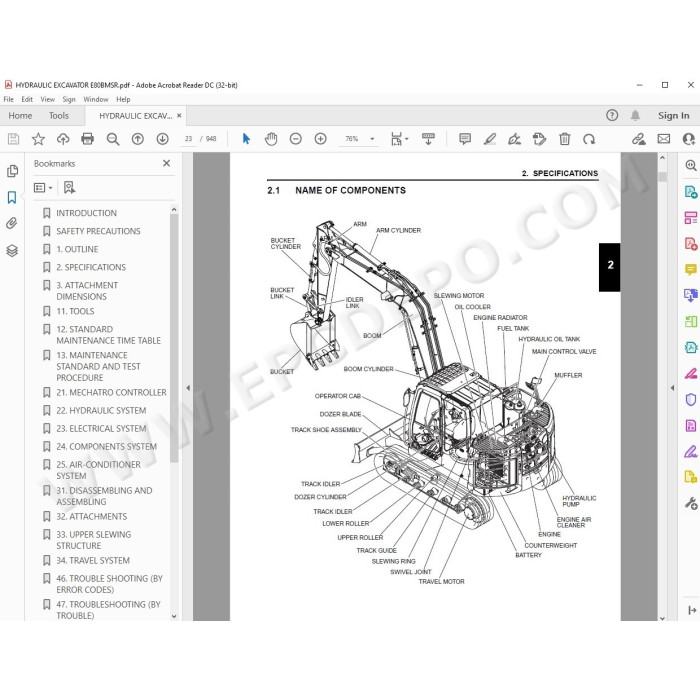Click the find current bookmark icon
This screenshot has width=700, height=700.
coord(69,188)
